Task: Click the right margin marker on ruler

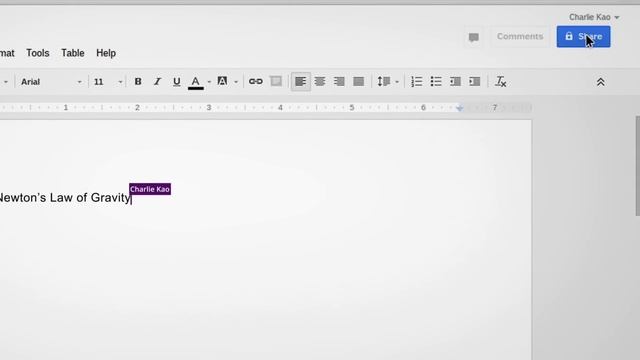Action: pyautogui.click(x=460, y=108)
